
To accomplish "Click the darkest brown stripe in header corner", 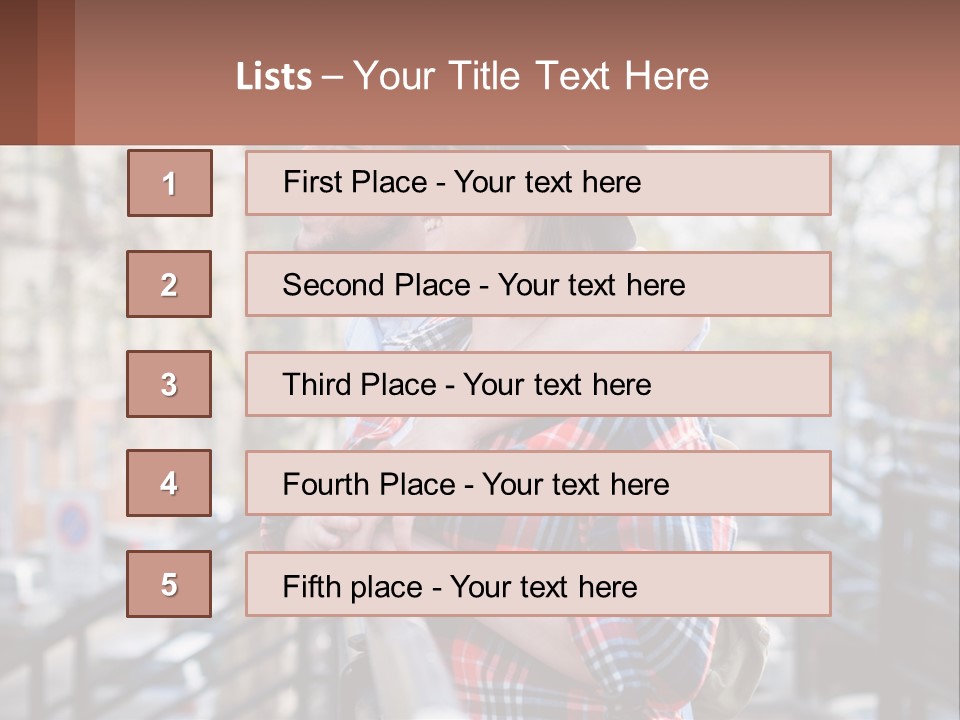I will [18, 72].
